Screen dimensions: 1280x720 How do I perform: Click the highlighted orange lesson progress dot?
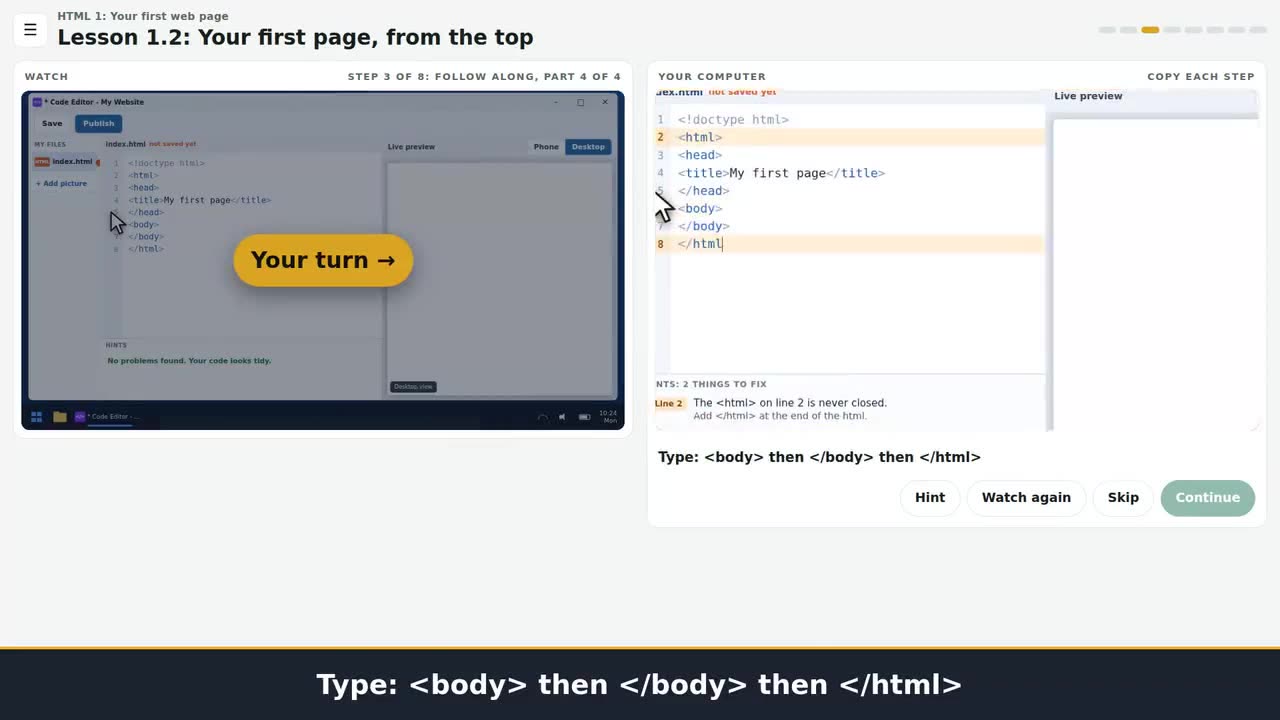[1150, 30]
